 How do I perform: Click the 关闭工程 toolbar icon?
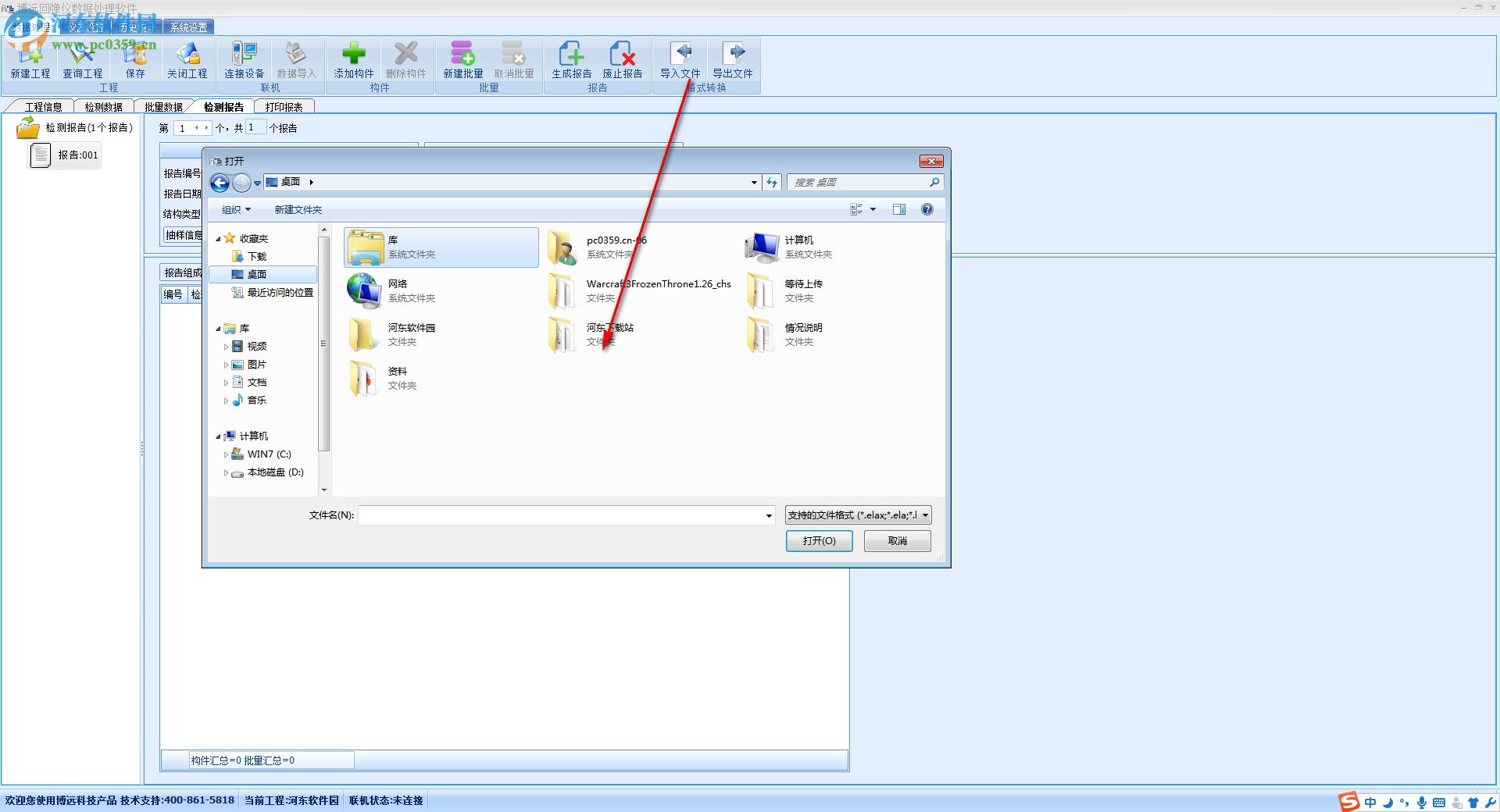click(x=187, y=60)
